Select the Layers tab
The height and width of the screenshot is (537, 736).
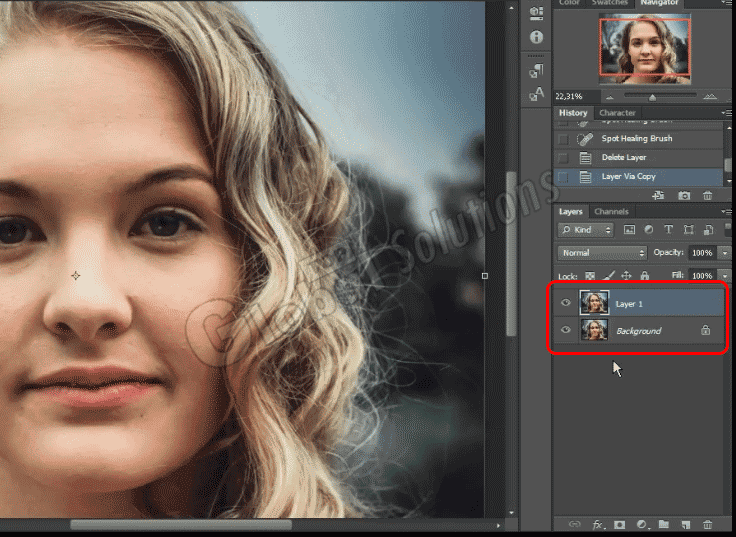[570, 212]
